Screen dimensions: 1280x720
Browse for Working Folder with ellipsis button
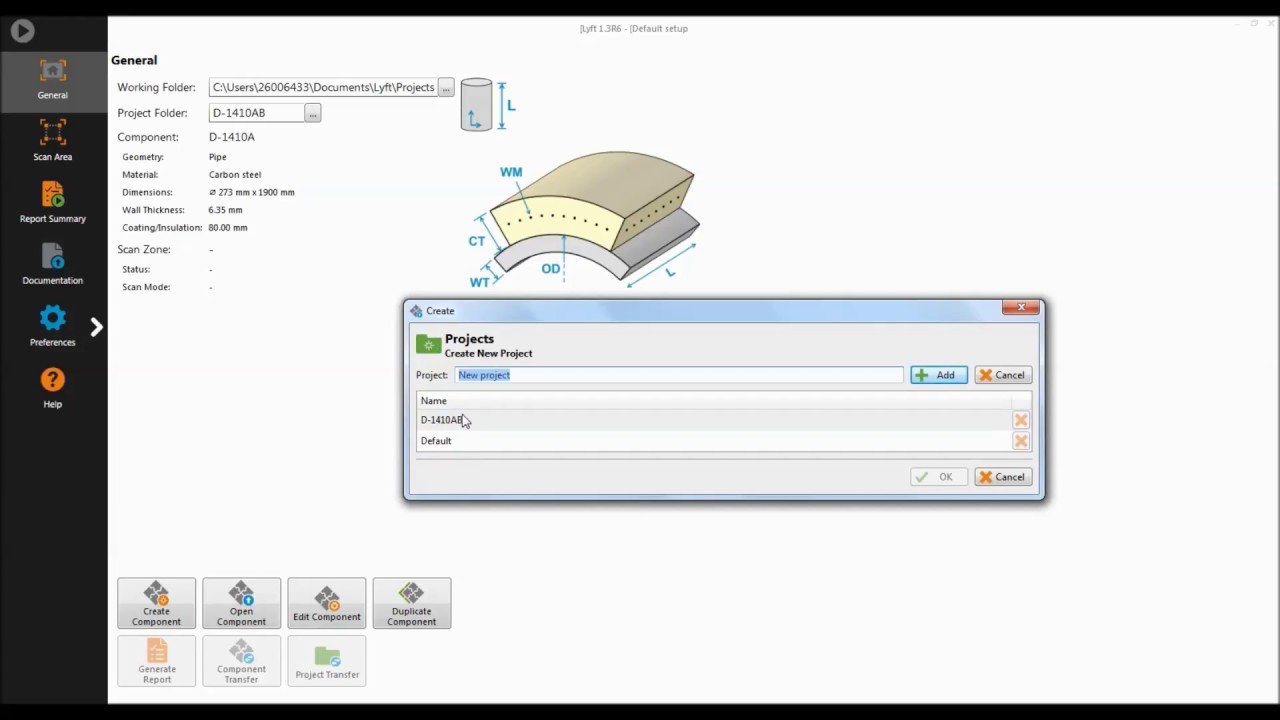tap(446, 87)
